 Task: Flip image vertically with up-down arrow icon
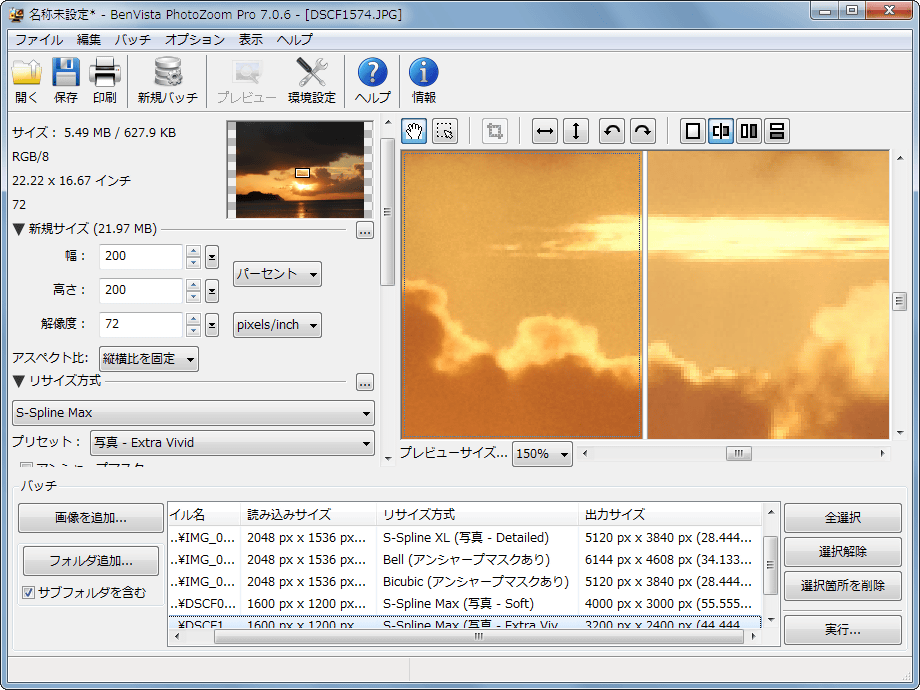point(576,131)
